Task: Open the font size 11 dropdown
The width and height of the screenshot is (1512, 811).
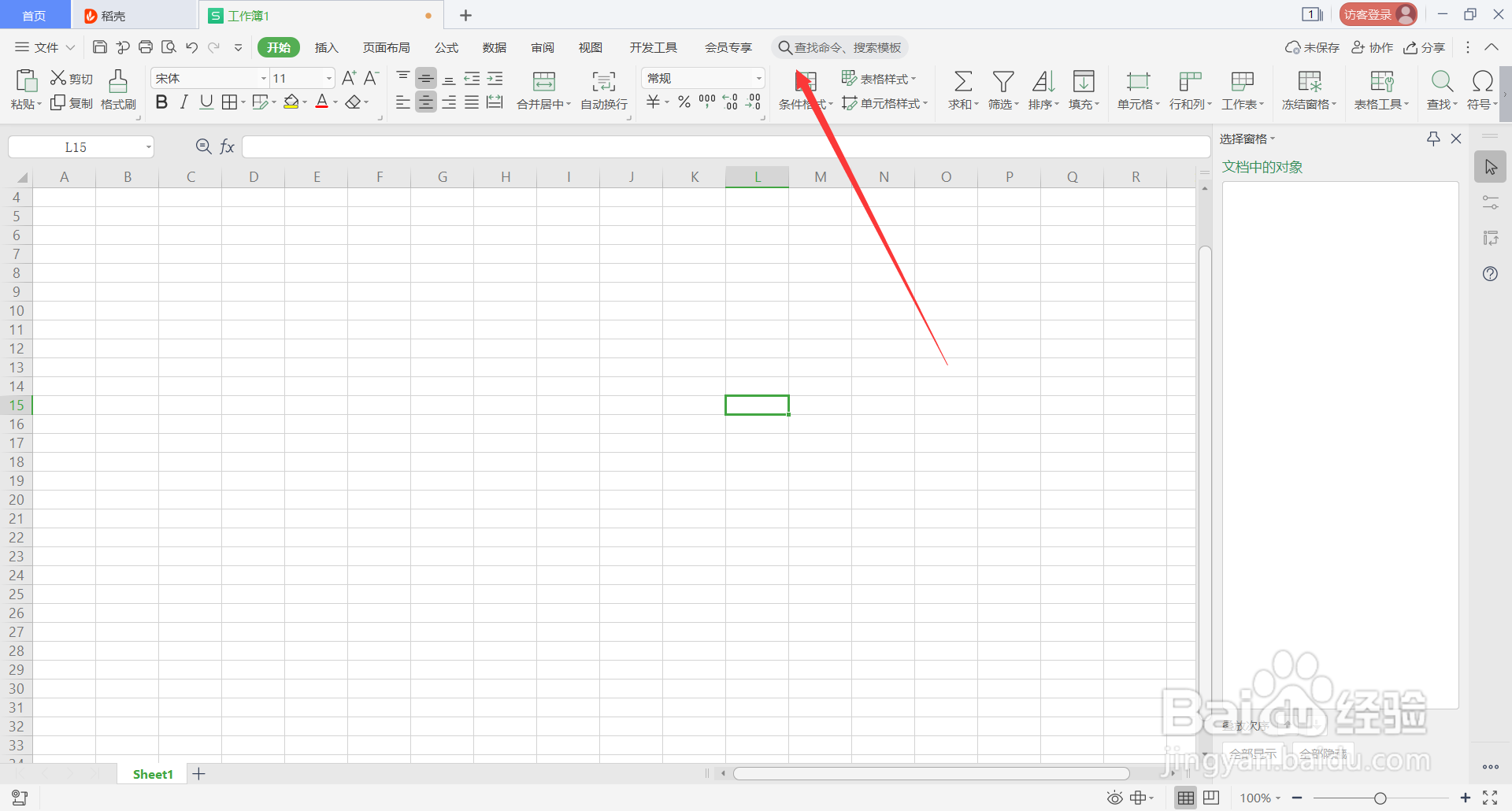Action: [x=328, y=77]
